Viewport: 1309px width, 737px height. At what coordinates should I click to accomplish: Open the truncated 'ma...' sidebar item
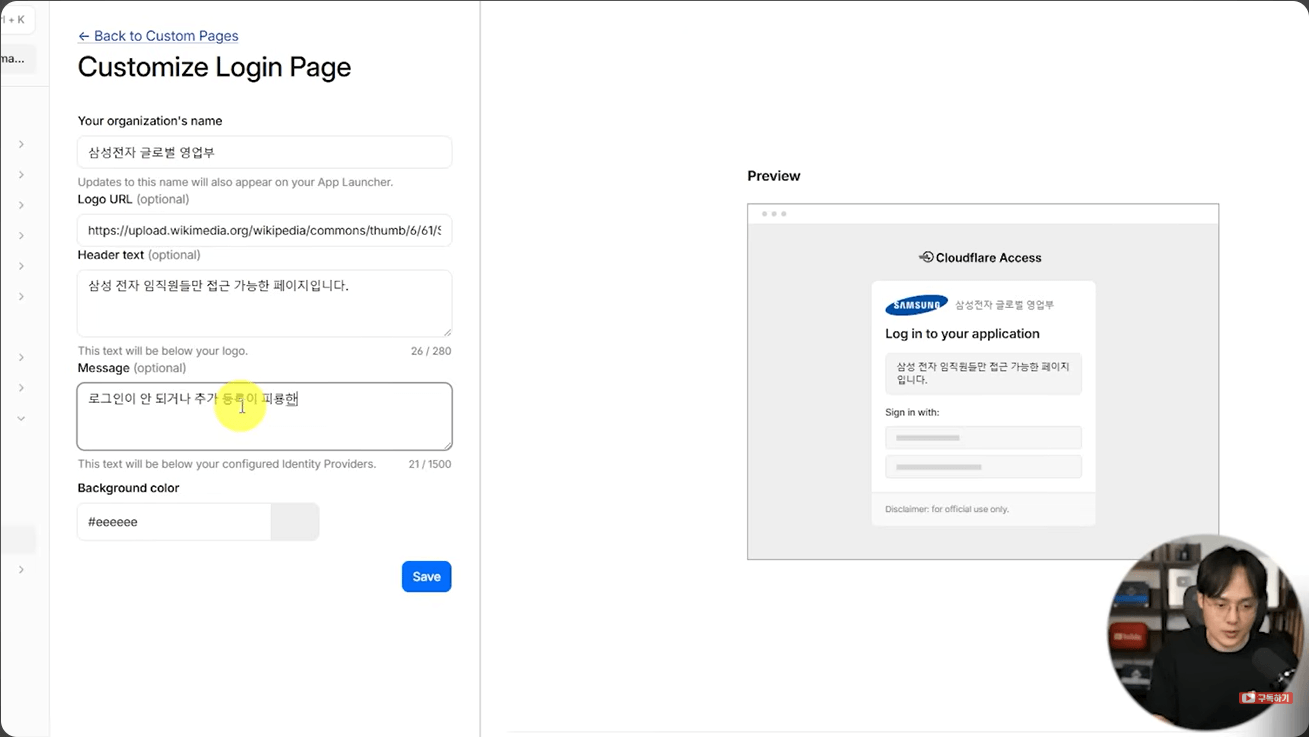(17, 59)
